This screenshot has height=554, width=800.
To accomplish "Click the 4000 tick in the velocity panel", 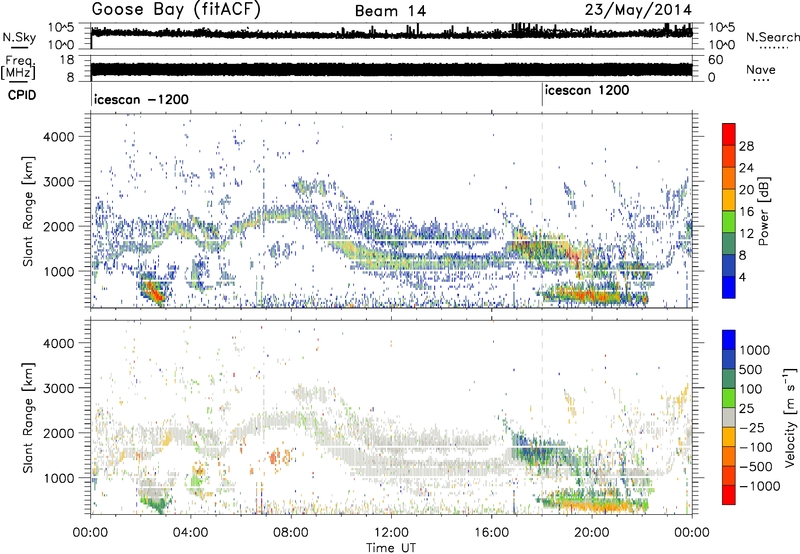I will pyautogui.click(x=58, y=343).
